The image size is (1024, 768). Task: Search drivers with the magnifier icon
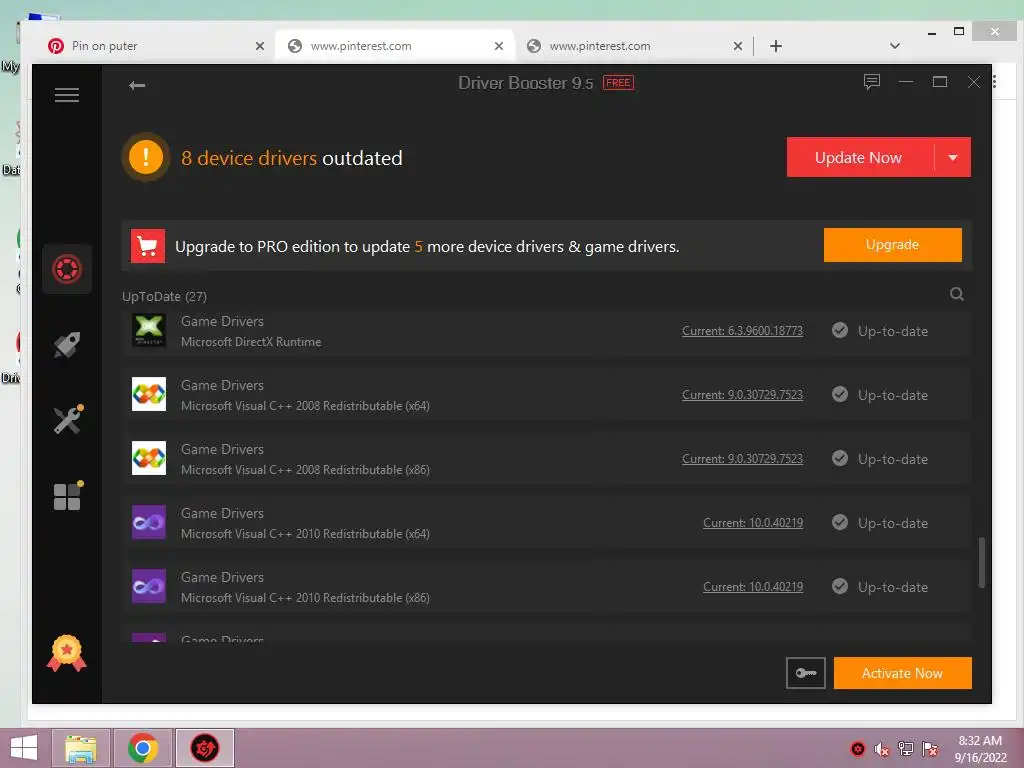(957, 294)
